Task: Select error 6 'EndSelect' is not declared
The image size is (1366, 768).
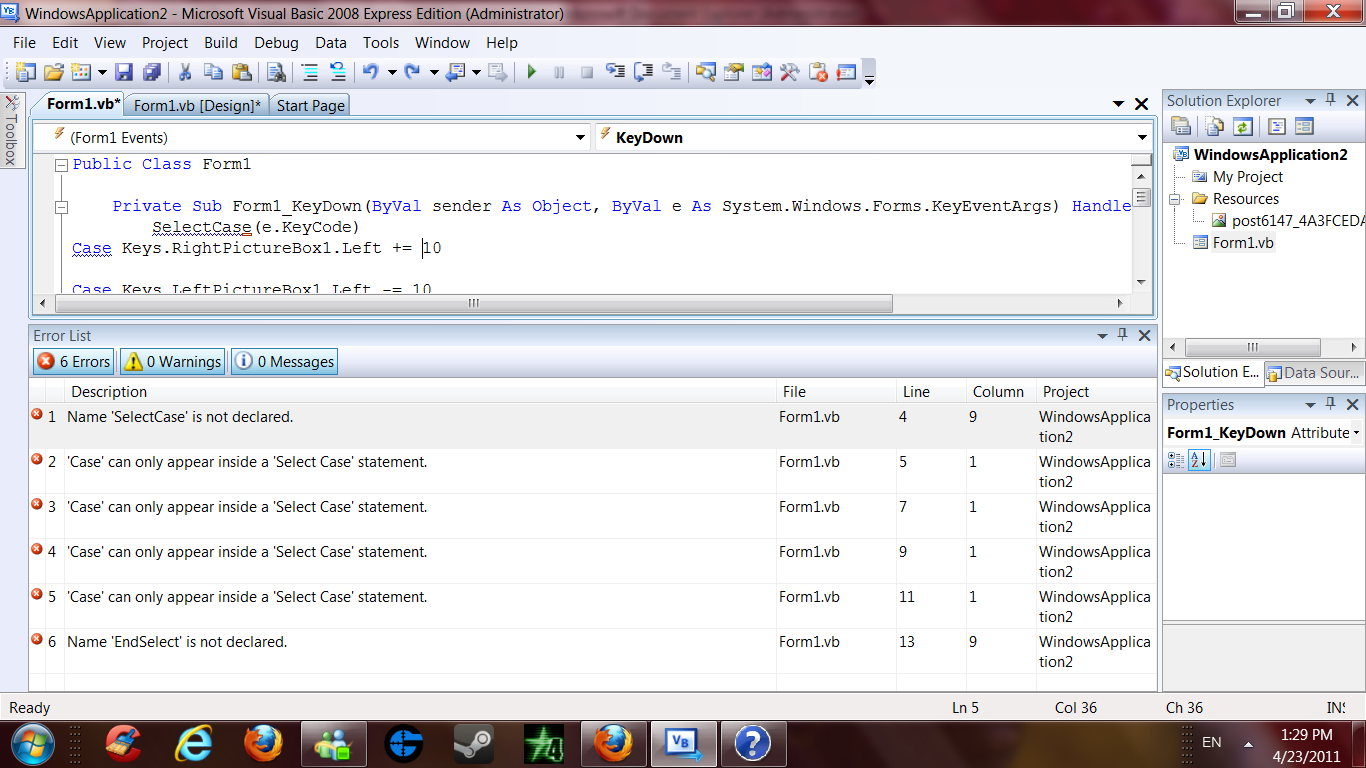Action: [x=592, y=651]
